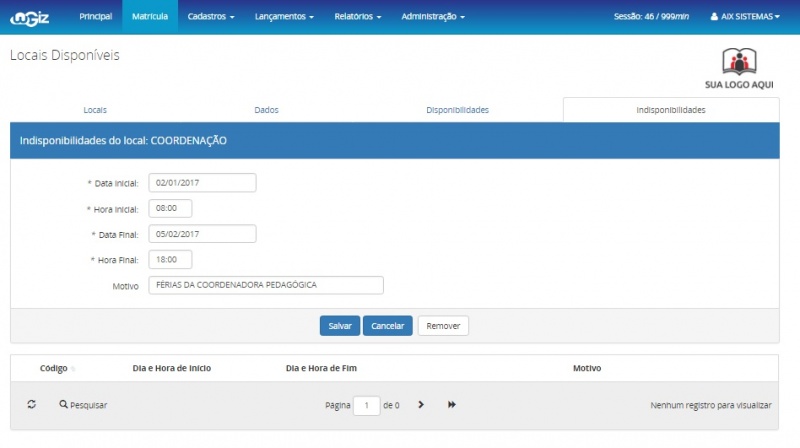The width and height of the screenshot is (800, 448).
Task: Click the Cancelar button
Action: click(x=387, y=326)
